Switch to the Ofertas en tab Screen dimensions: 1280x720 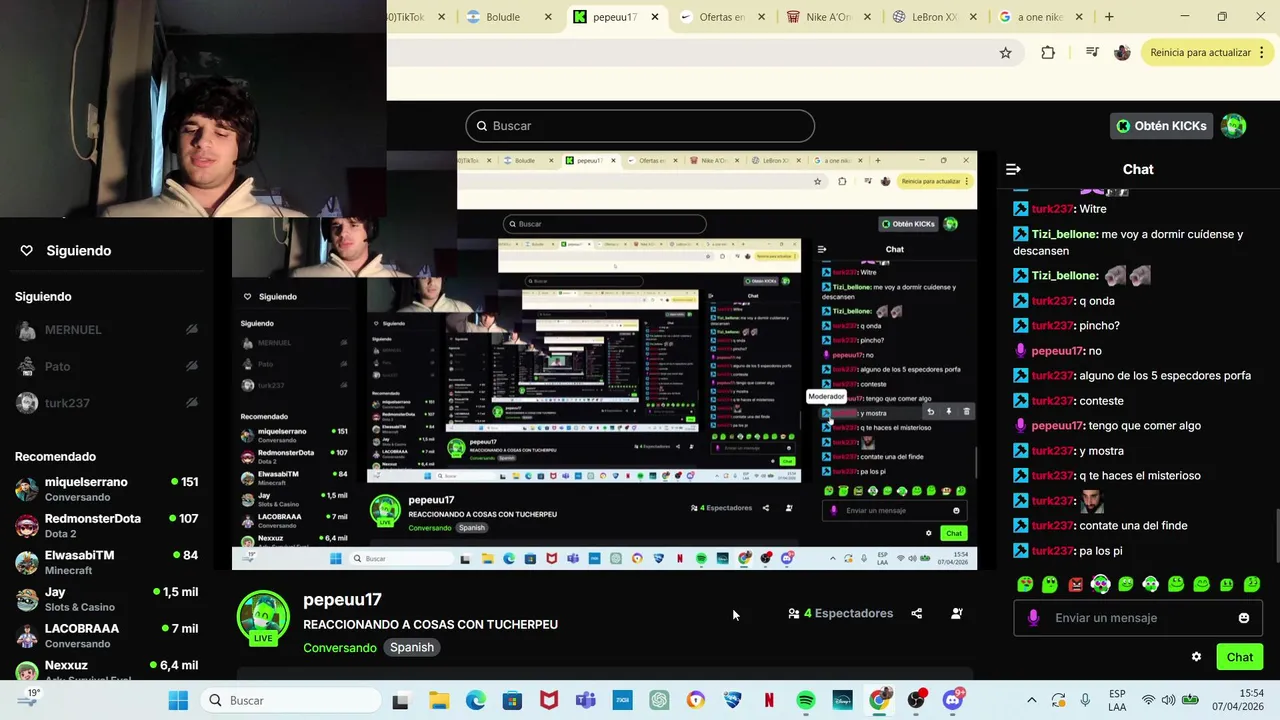[721, 17]
